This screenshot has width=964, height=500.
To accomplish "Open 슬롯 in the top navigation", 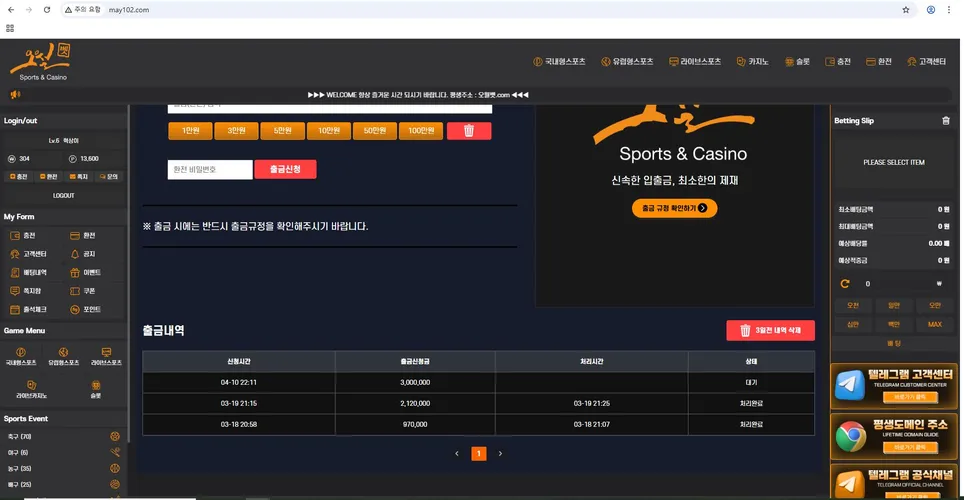I will tap(797, 62).
